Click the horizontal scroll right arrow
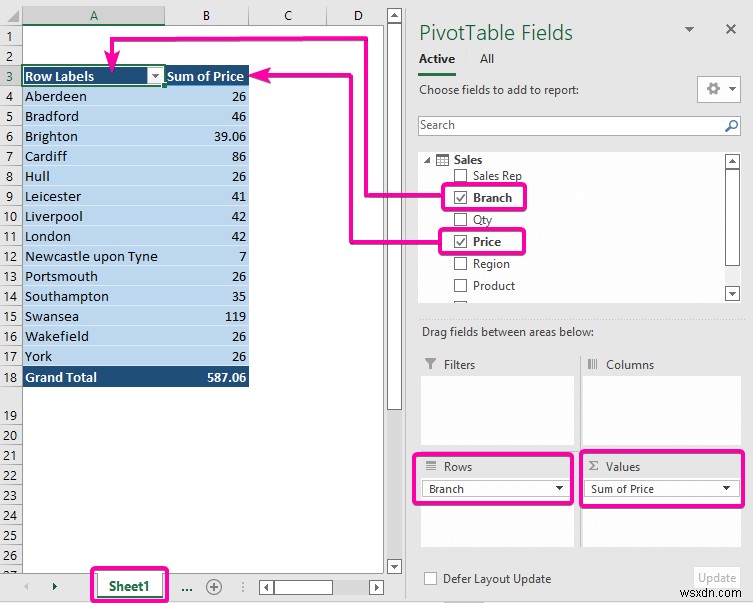This screenshot has width=753, height=603. (x=376, y=587)
